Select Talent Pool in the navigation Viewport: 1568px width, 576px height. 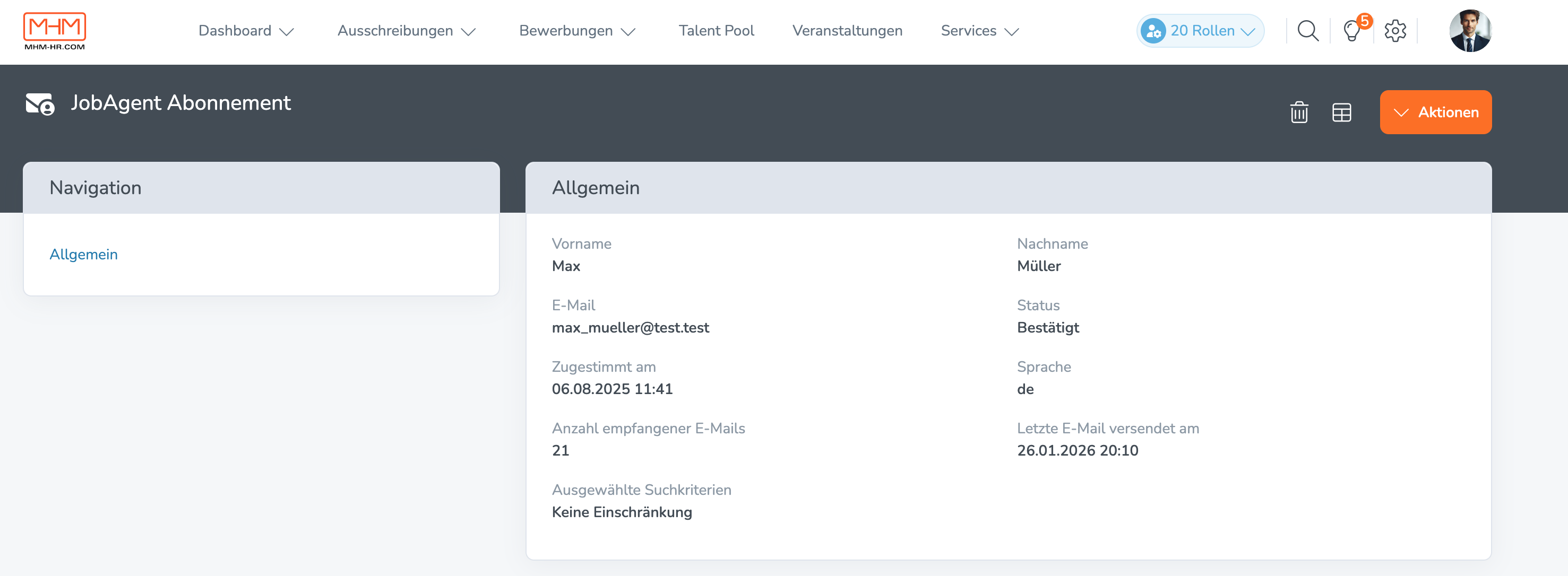717,30
